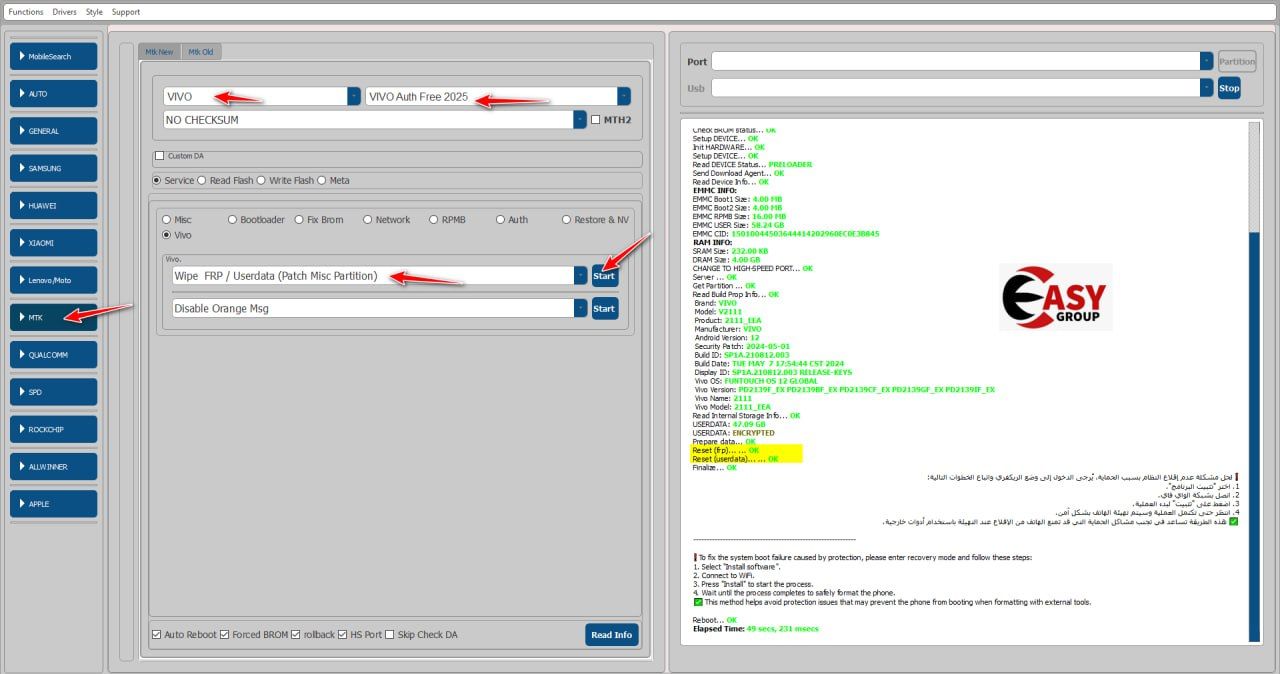Select the ALLWINNER sidebar category
The width and height of the screenshot is (1280, 674).
click(53, 467)
